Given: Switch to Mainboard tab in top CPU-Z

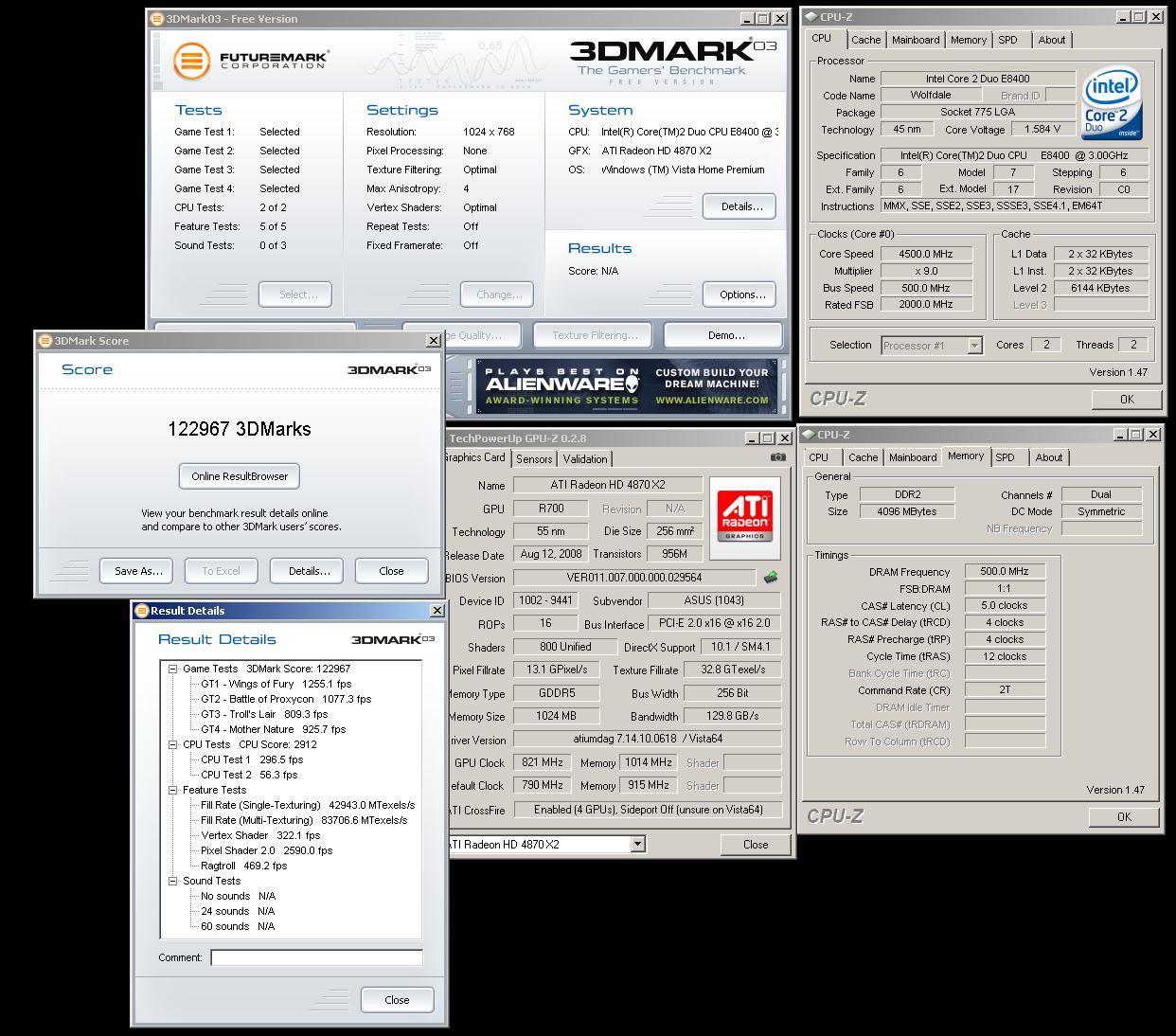Looking at the screenshot, I should pos(916,40).
